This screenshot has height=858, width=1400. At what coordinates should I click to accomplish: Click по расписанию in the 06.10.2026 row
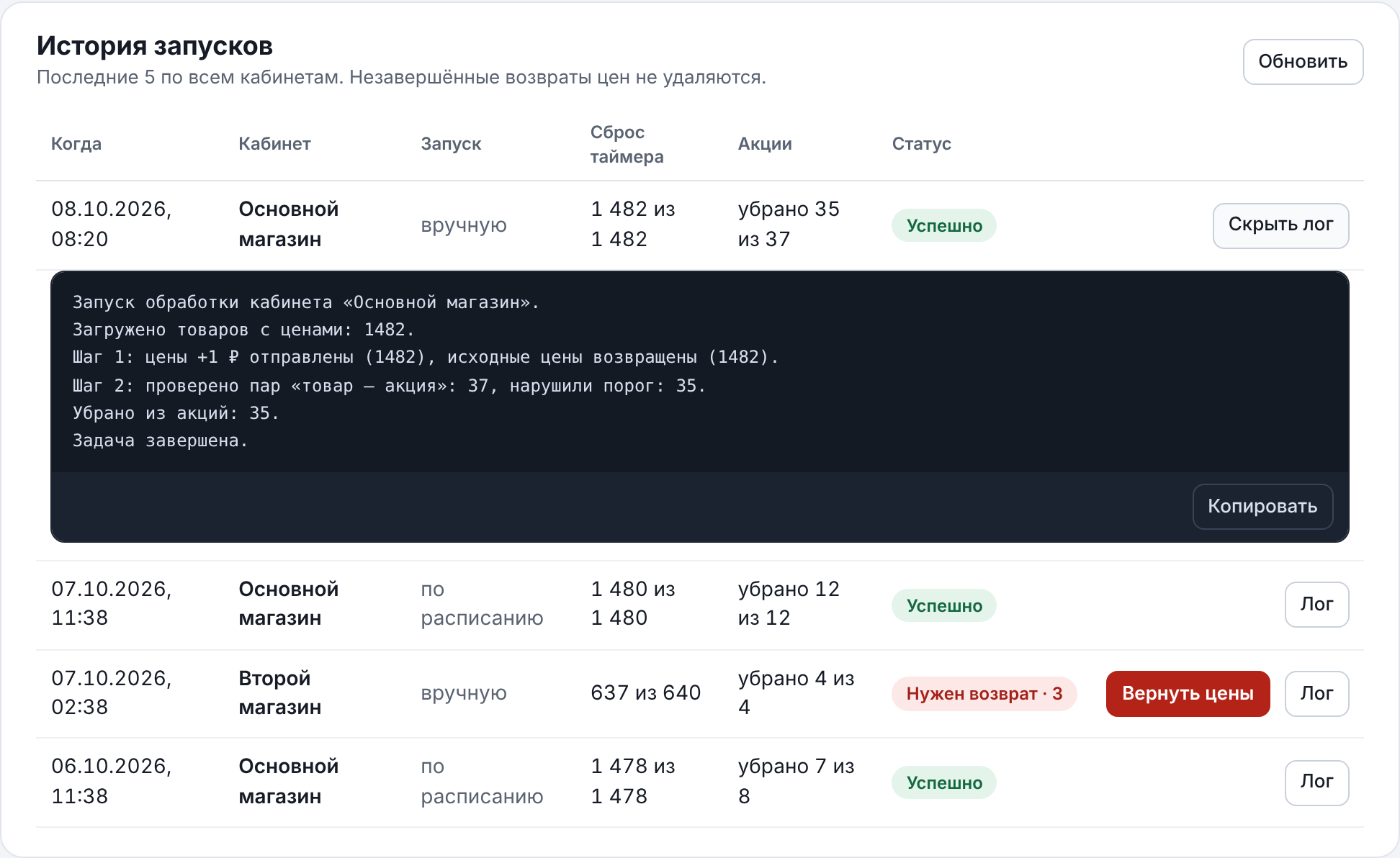click(482, 781)
